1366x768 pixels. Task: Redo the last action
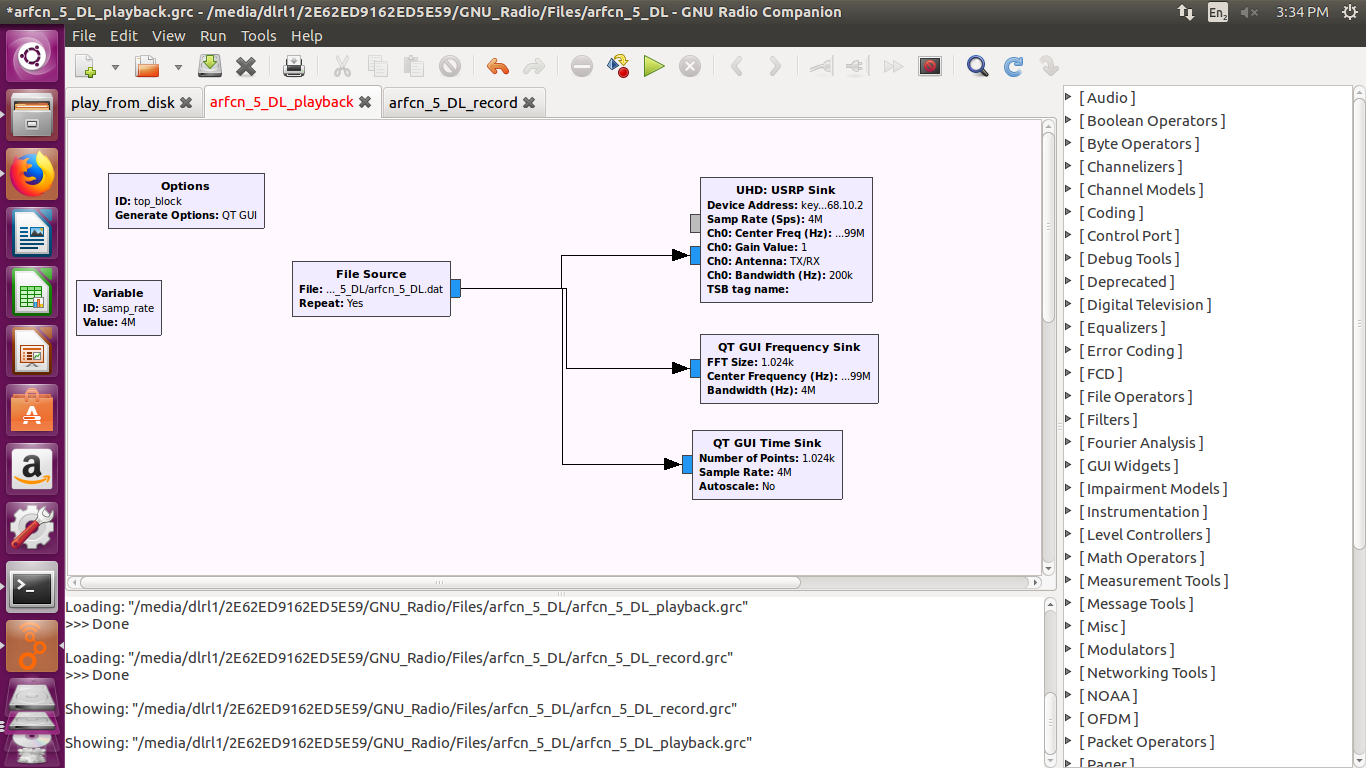pyautogui.click(x=534, y=67)
